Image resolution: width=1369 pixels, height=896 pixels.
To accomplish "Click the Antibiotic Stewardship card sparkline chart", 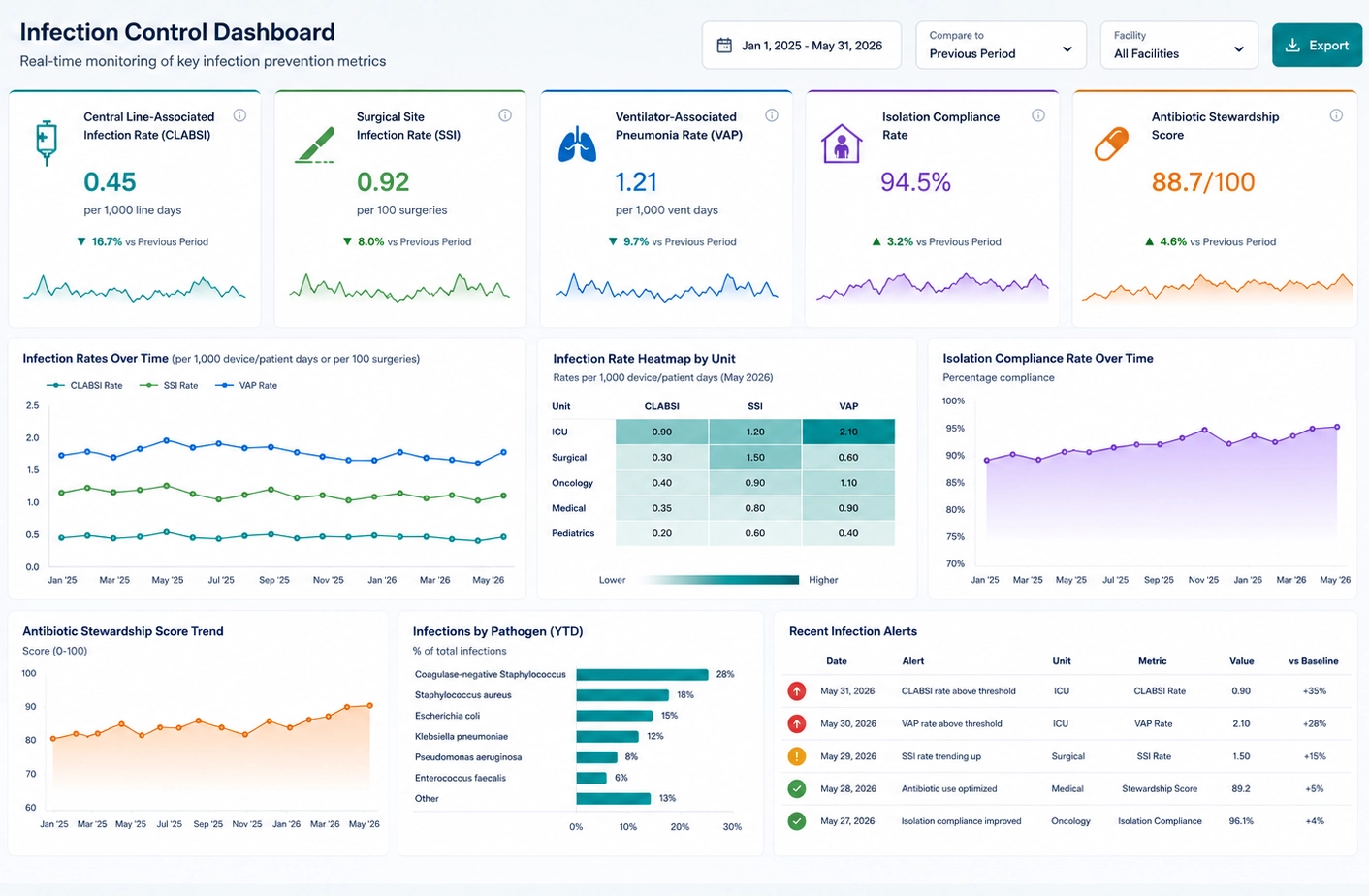I will [1217, 287].
